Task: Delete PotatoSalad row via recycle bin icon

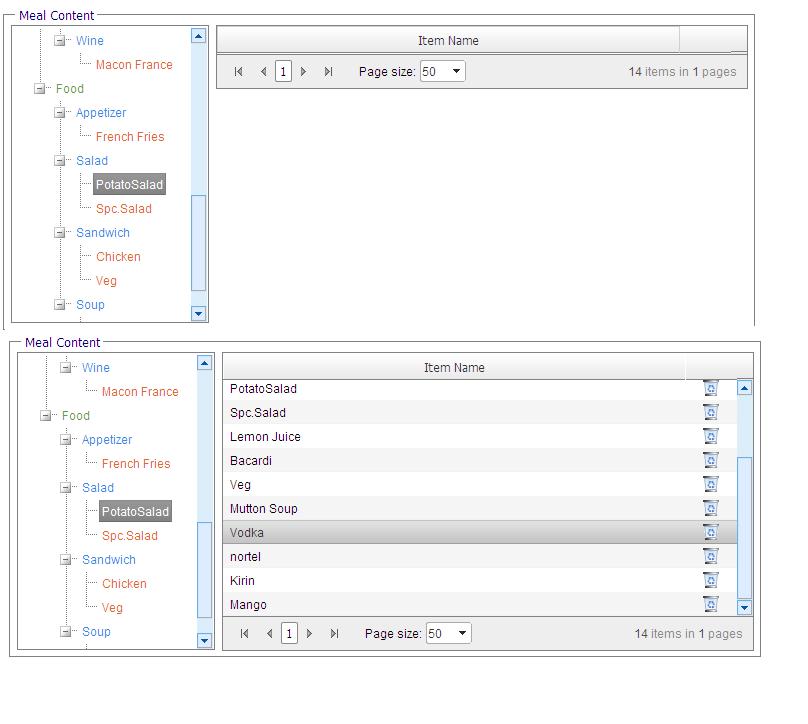Action: [711, 388]
